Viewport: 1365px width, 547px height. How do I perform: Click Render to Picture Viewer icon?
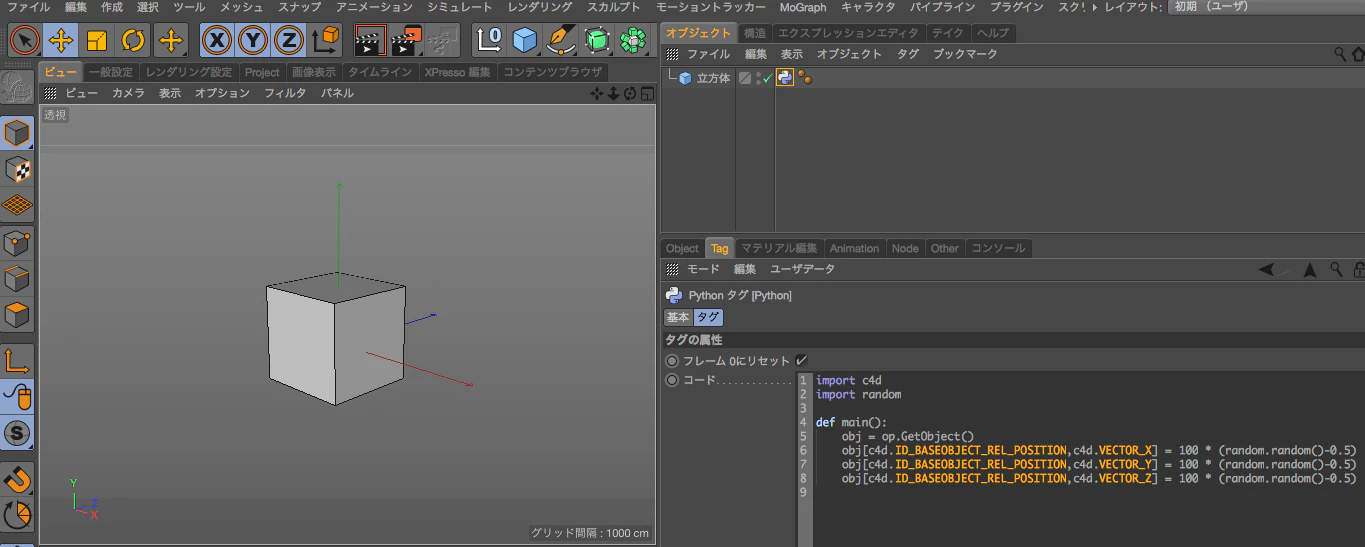tap(406, 40)
